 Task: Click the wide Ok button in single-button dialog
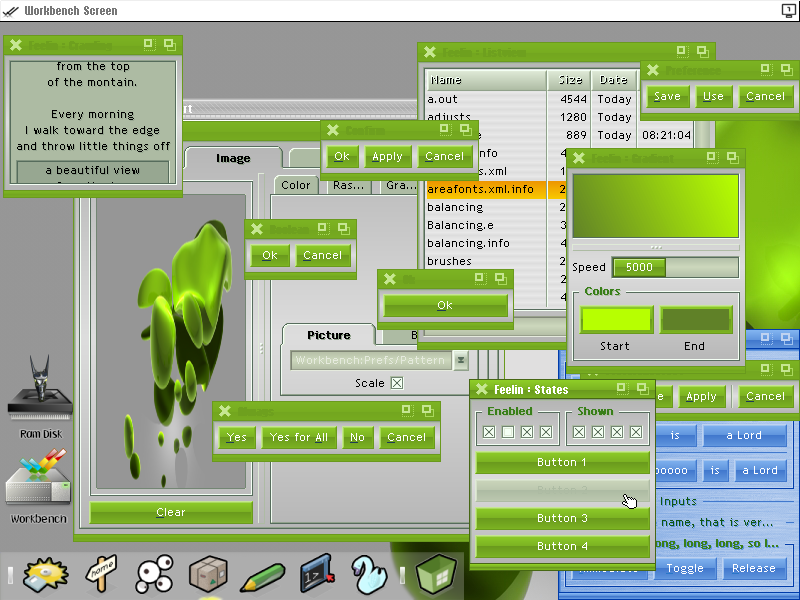[x=445, y=305]
